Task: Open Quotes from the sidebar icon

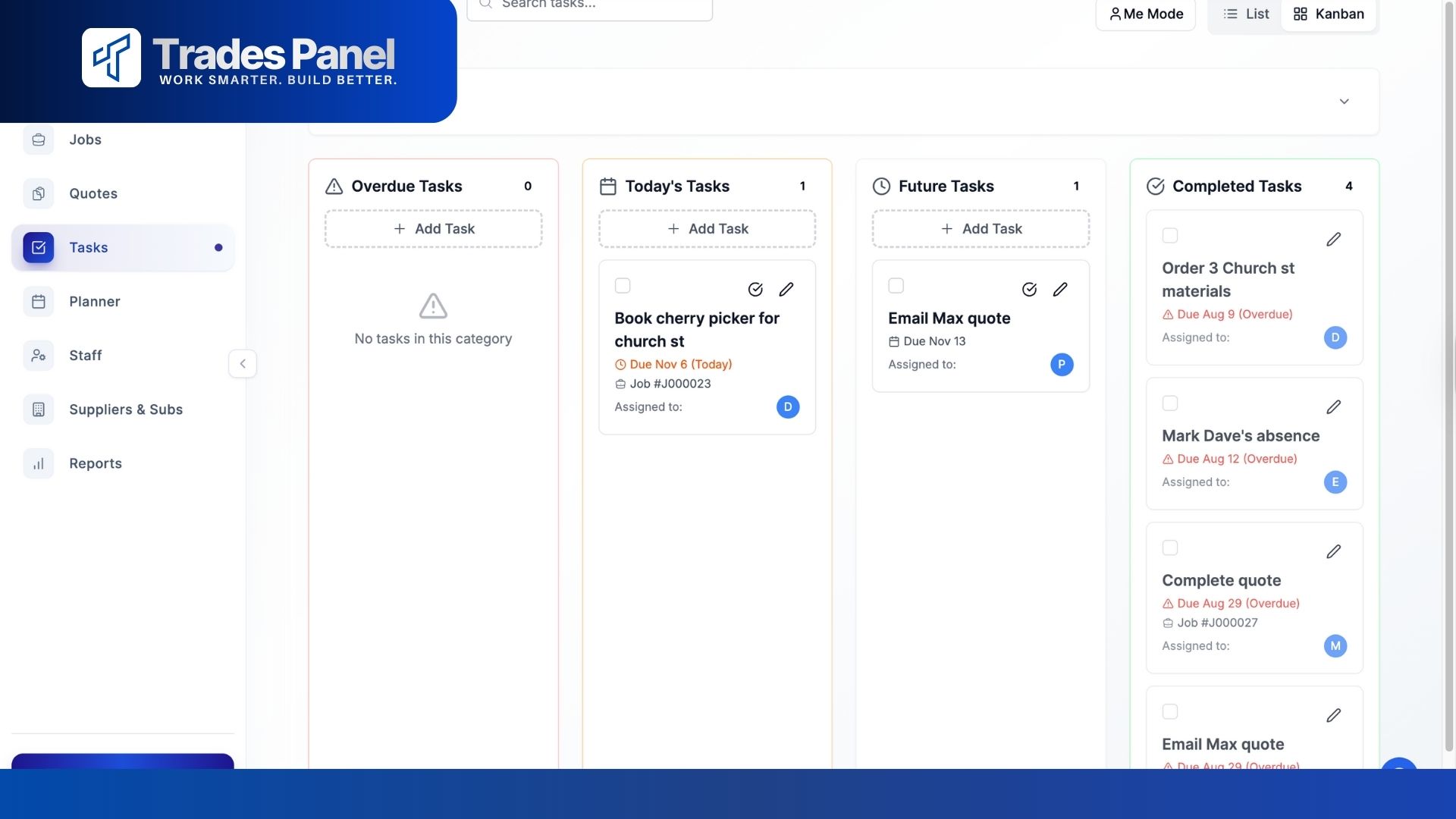Action: [39, 193]
